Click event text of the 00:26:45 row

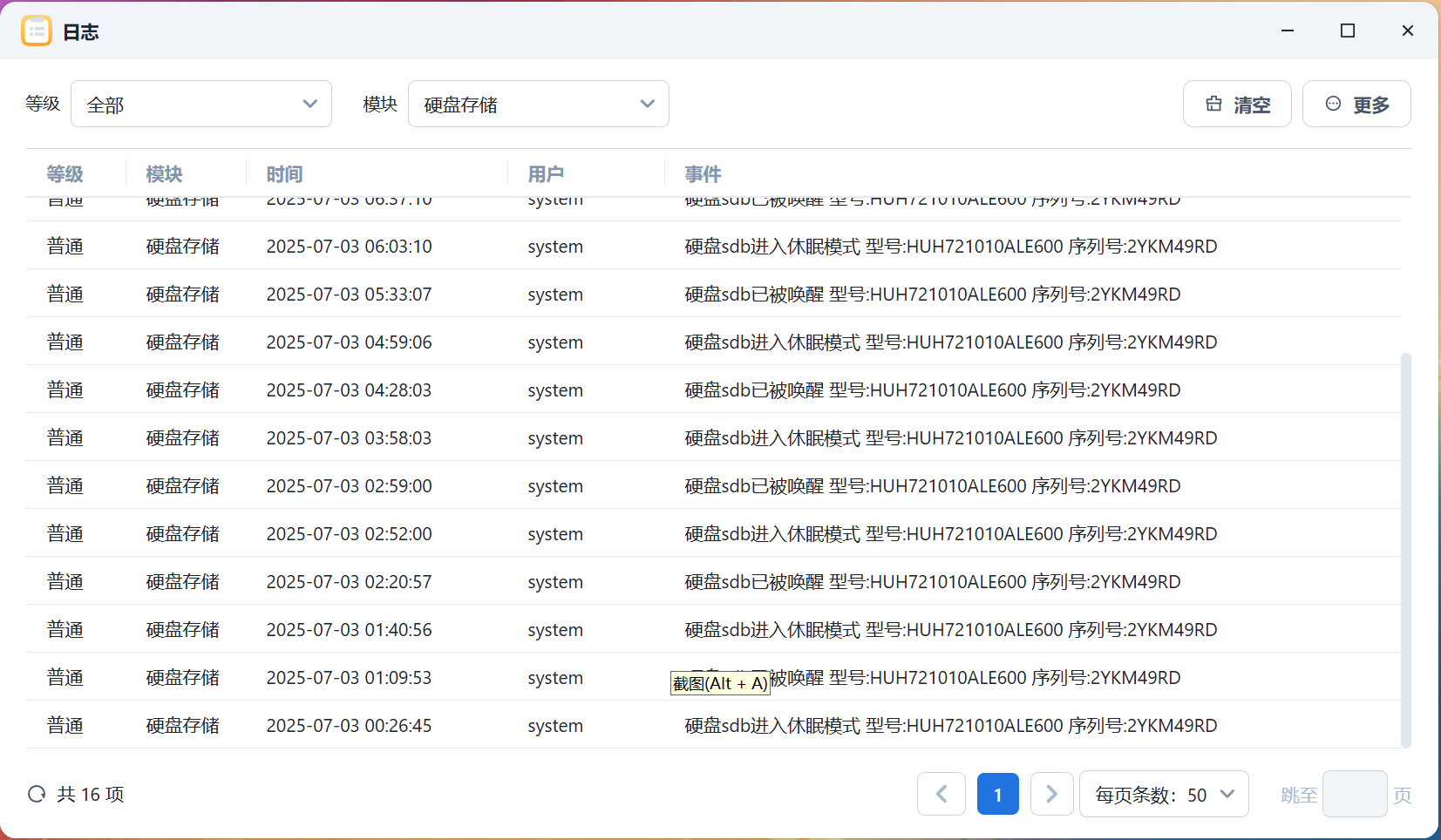pyautogui.click(x=951, y=726)
